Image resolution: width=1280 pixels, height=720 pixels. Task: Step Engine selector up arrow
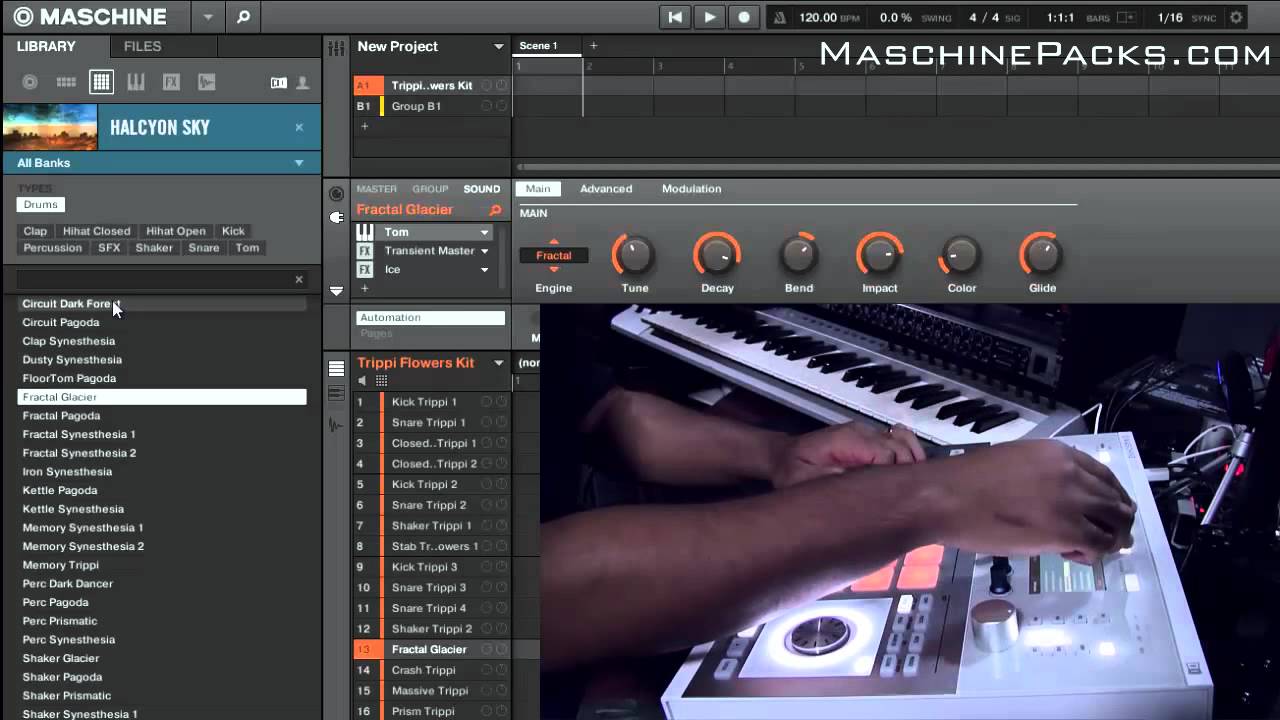click(553, 242)
